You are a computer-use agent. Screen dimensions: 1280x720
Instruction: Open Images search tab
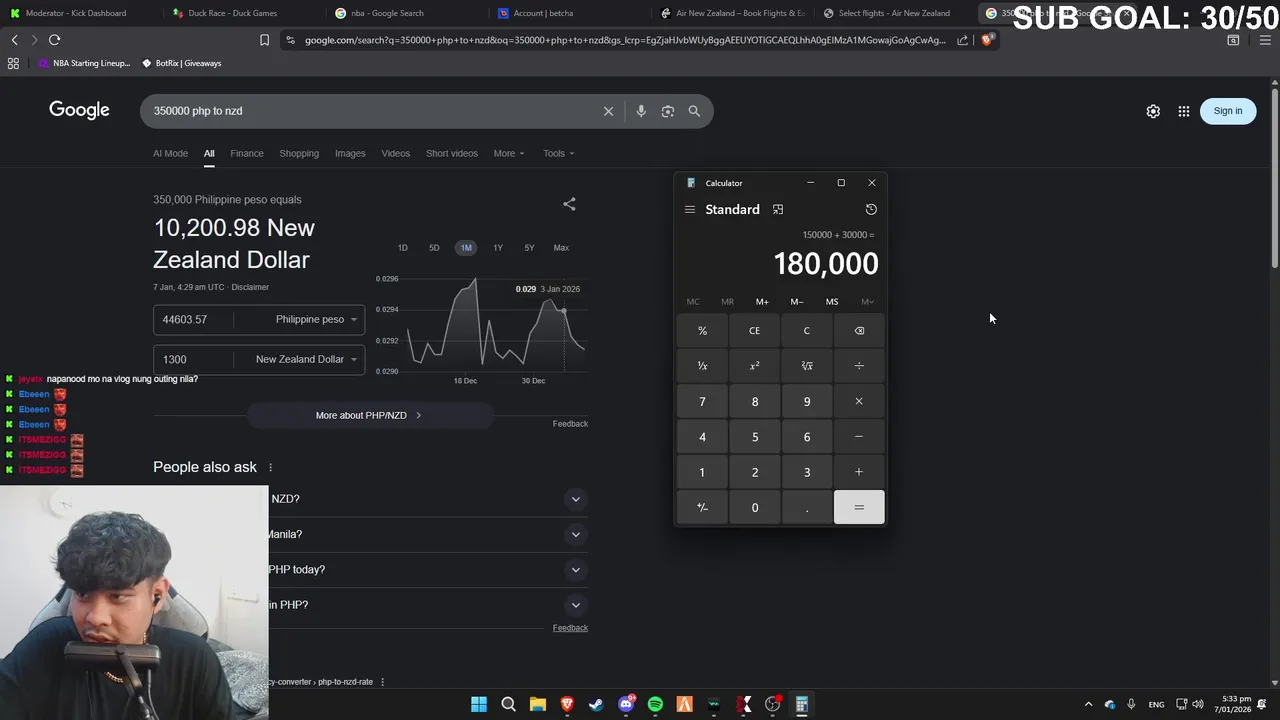click(350, 154)
